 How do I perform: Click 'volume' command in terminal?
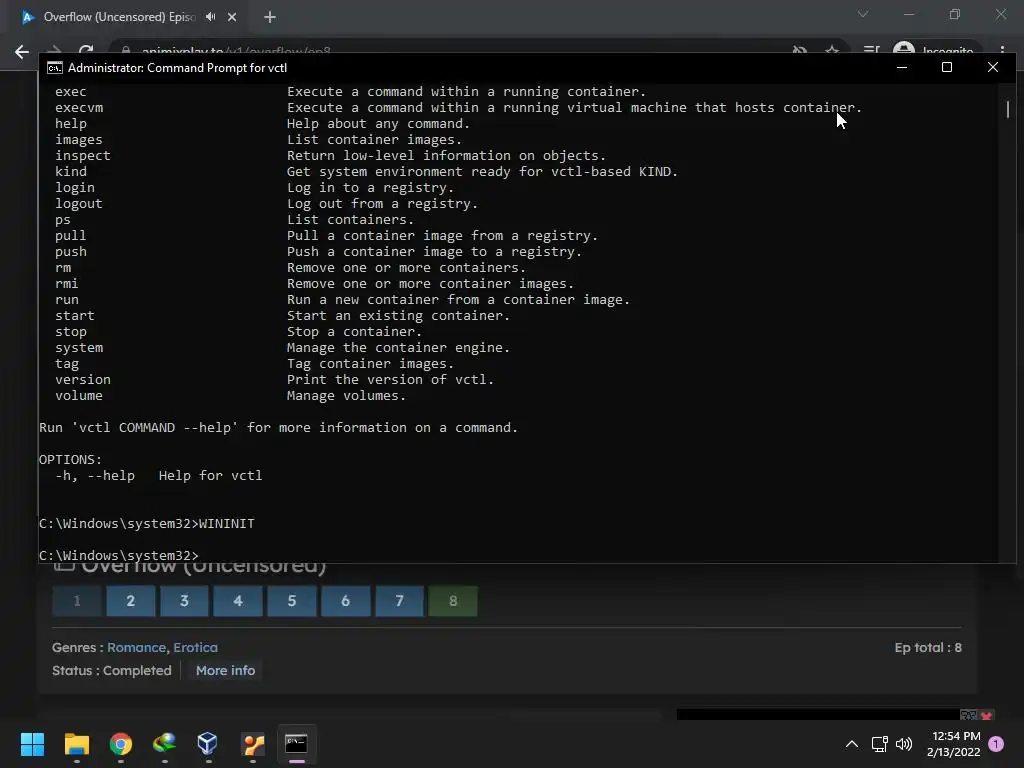click(79, 396)
